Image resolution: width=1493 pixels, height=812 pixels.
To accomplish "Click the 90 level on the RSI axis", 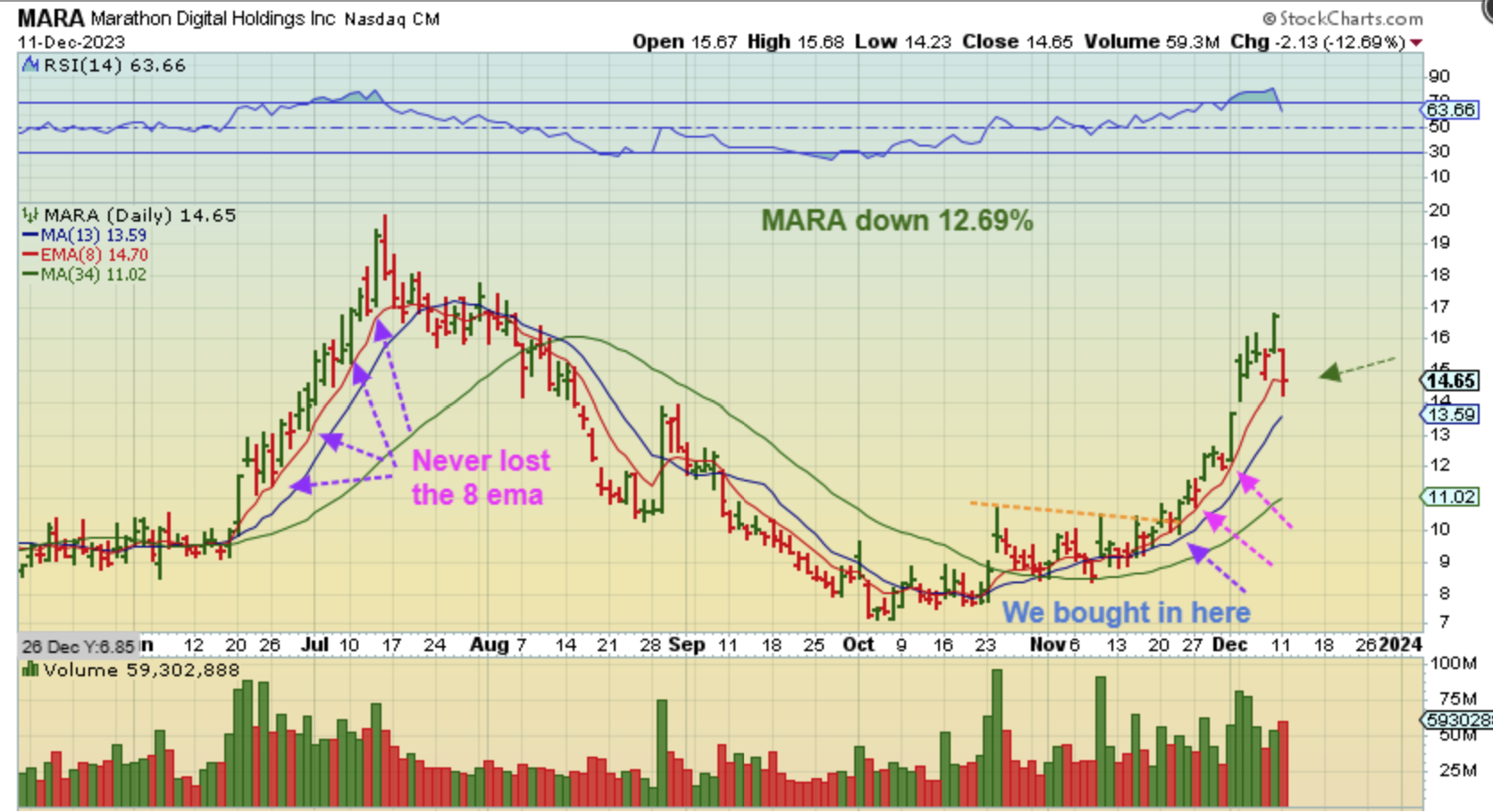I will 1439,77.
